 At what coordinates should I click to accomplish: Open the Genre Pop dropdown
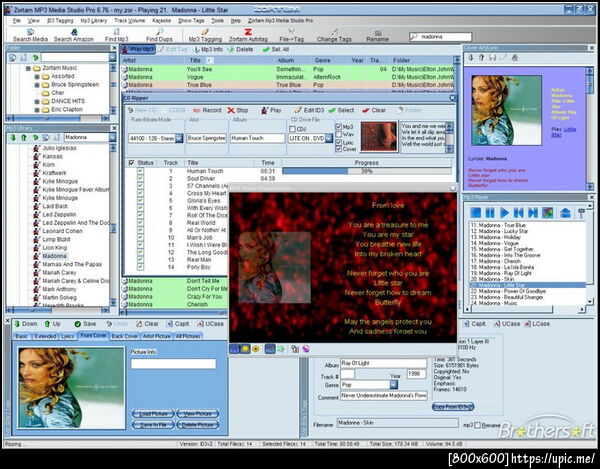click(x=393, y=384)
